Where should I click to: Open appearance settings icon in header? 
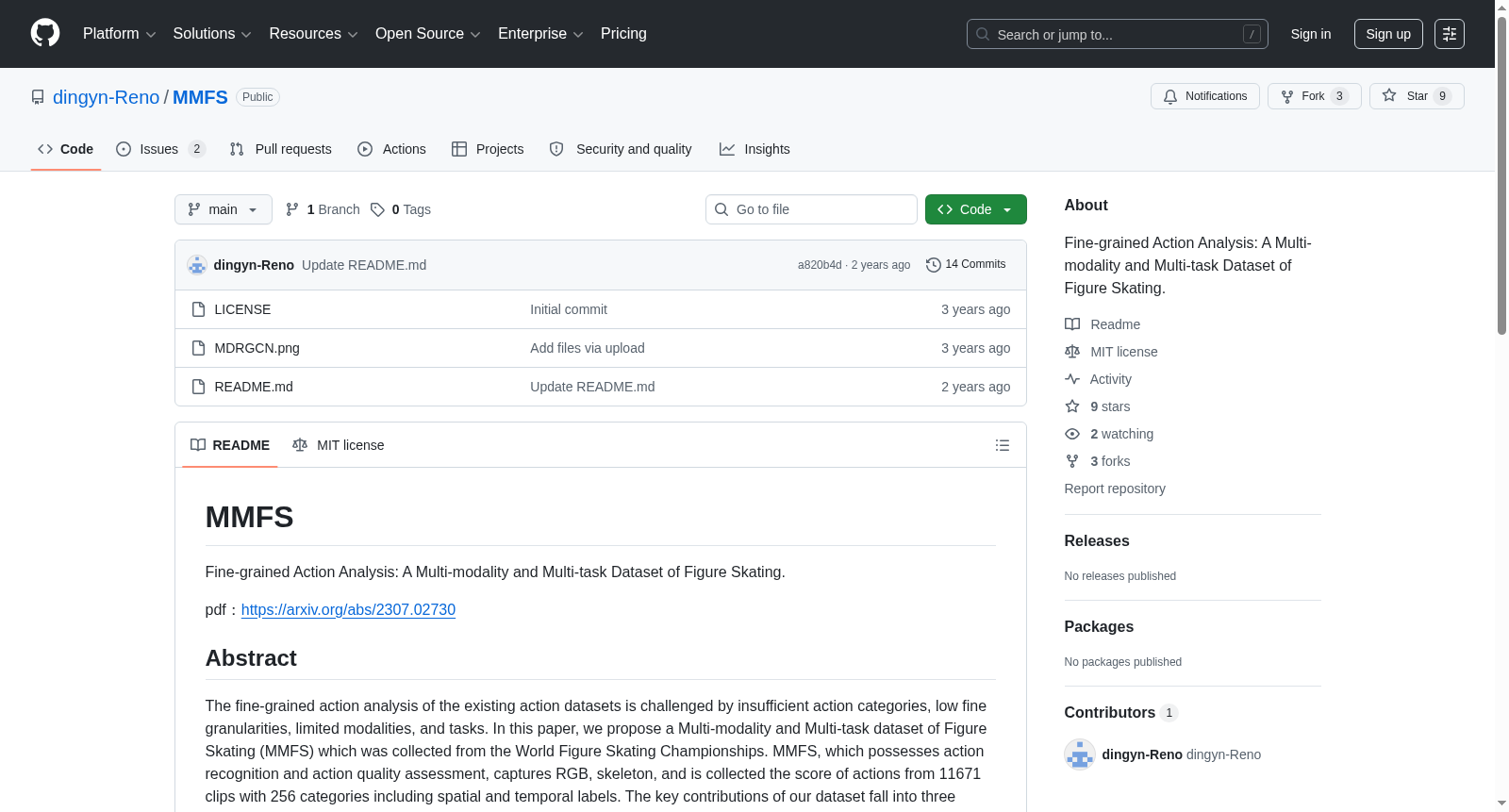click(1450, 34)
